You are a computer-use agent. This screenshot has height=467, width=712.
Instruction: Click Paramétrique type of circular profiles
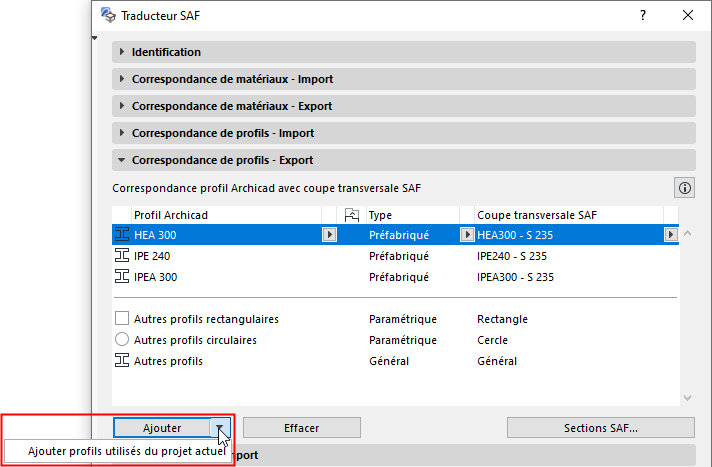pos(403,340)
